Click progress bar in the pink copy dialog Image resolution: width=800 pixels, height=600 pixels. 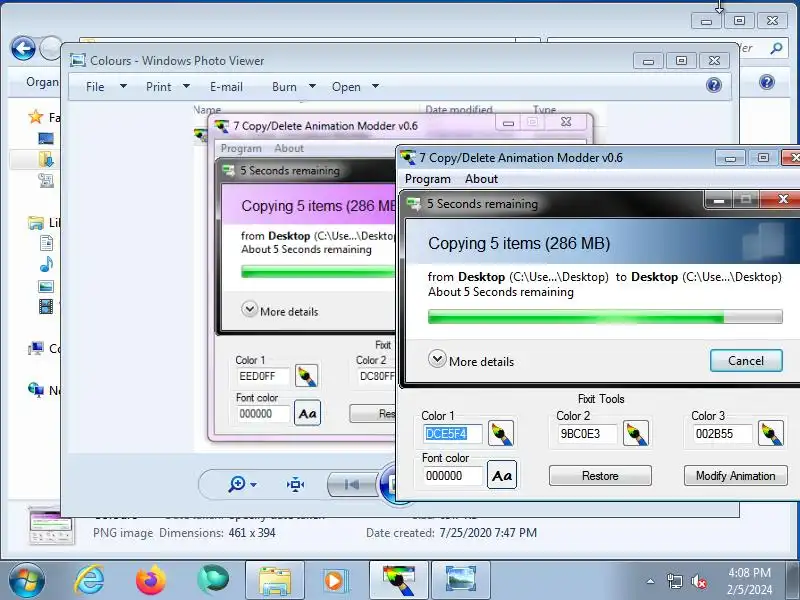click(x=318, y=271)
